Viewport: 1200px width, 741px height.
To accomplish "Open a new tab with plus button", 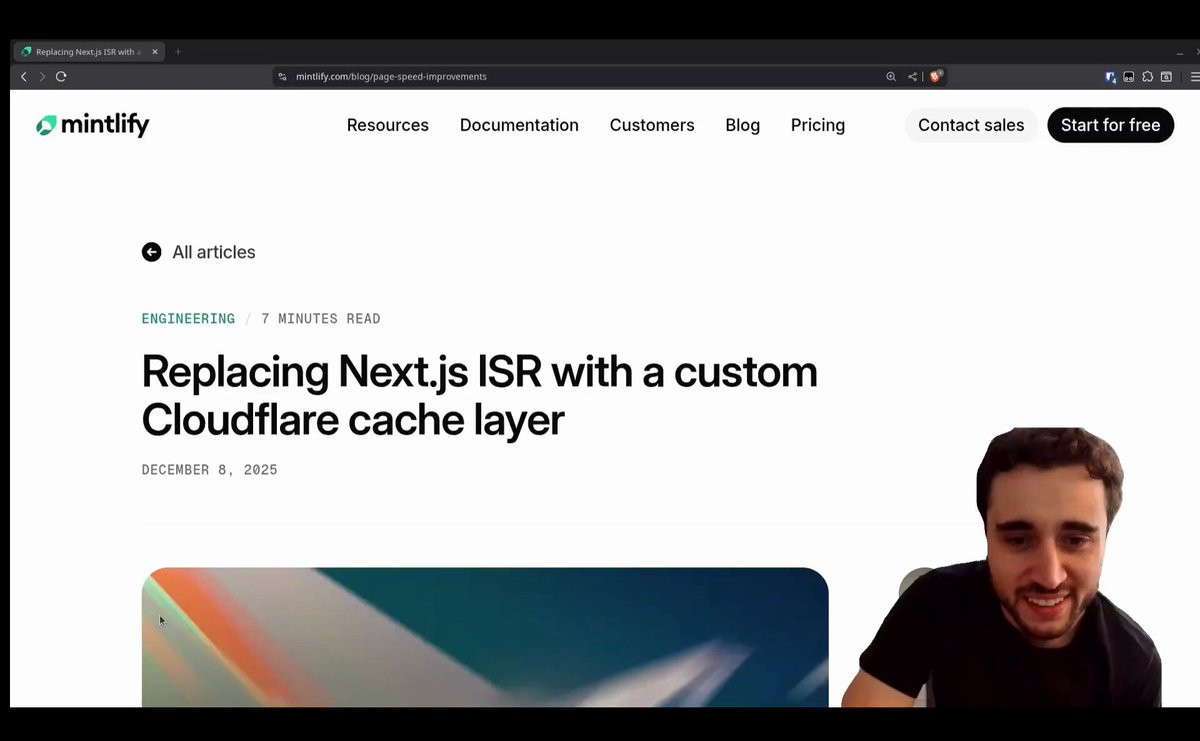I will (178, 51).
